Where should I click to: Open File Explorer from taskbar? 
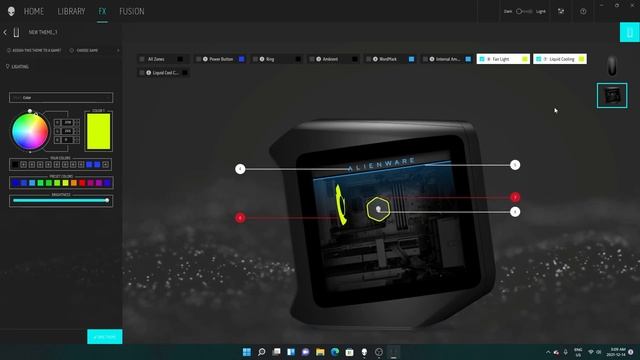pyautogui.click(x=320, y=352)
